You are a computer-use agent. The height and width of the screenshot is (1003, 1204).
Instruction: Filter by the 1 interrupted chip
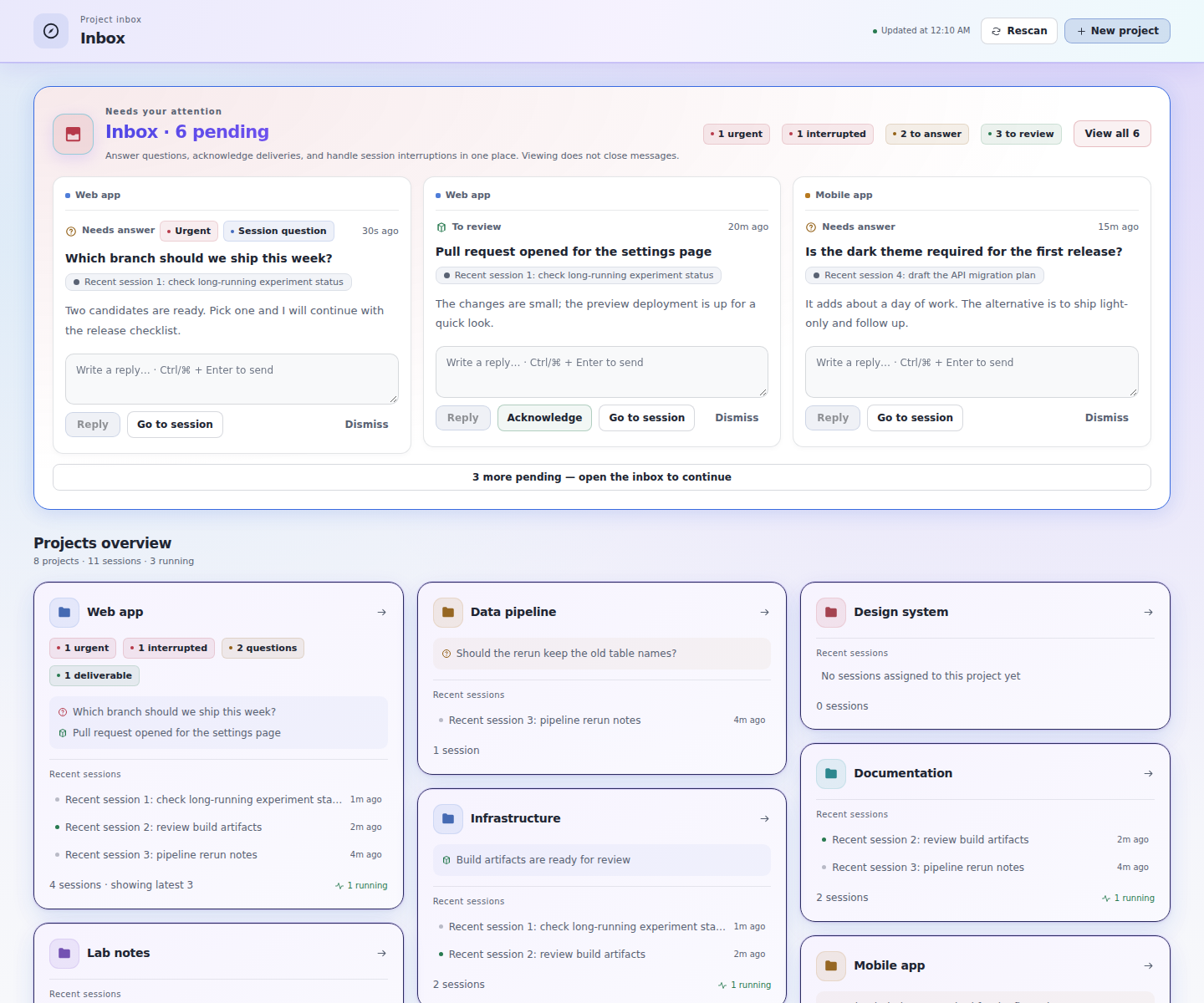click(828, 134)
